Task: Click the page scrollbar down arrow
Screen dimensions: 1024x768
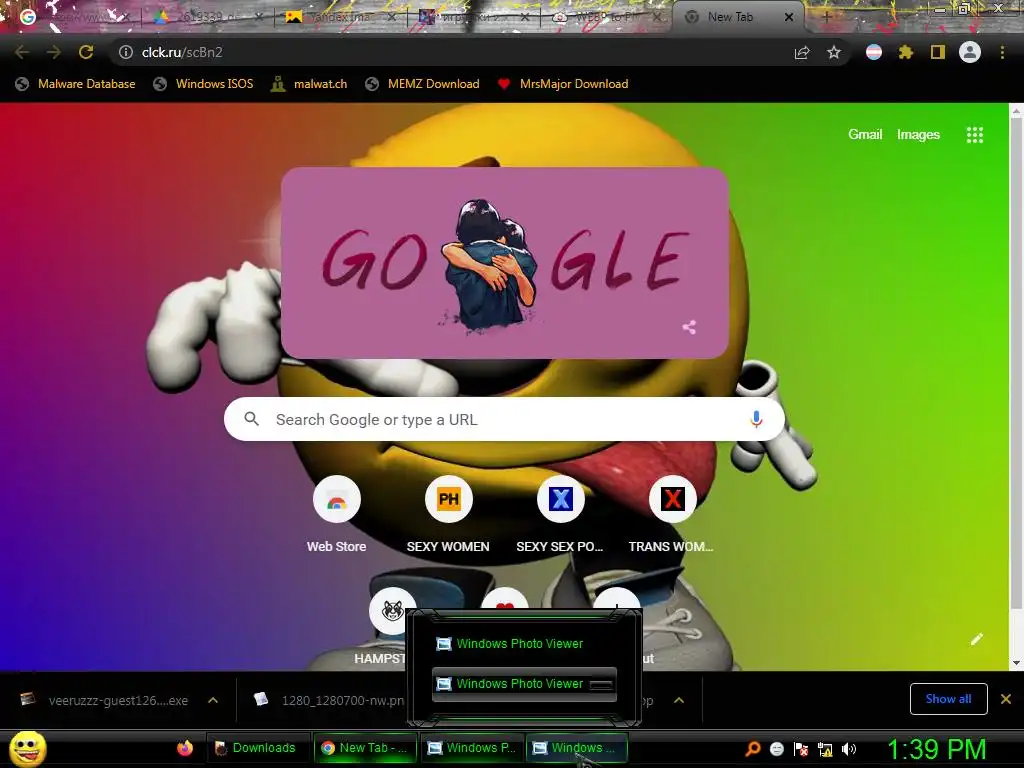Action: tap(1016, 662)
